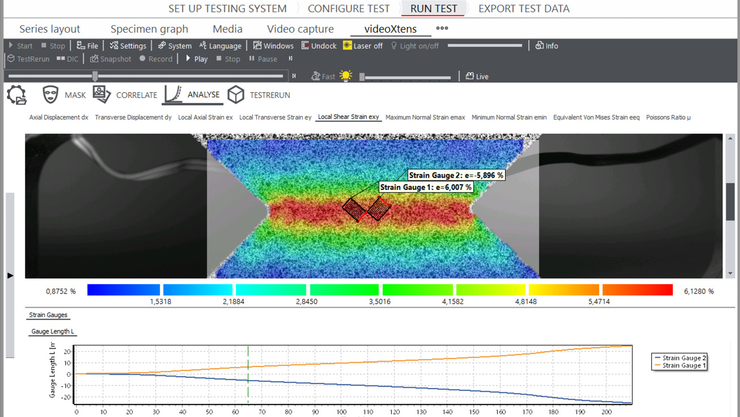Toggle Fast playback mode
This screenshot has height=417, width=740.
323,76
